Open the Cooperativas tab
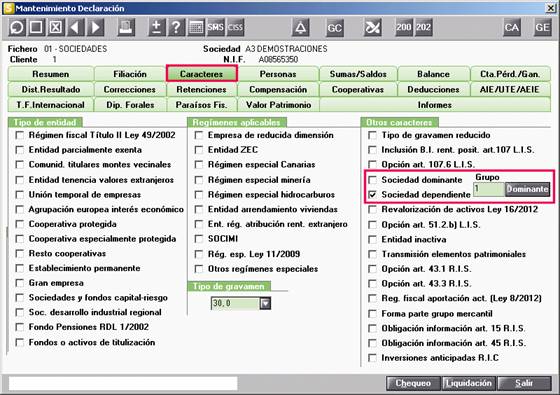Image resolution: width=560 pixels, height=395 pixels. pos(358,89)
